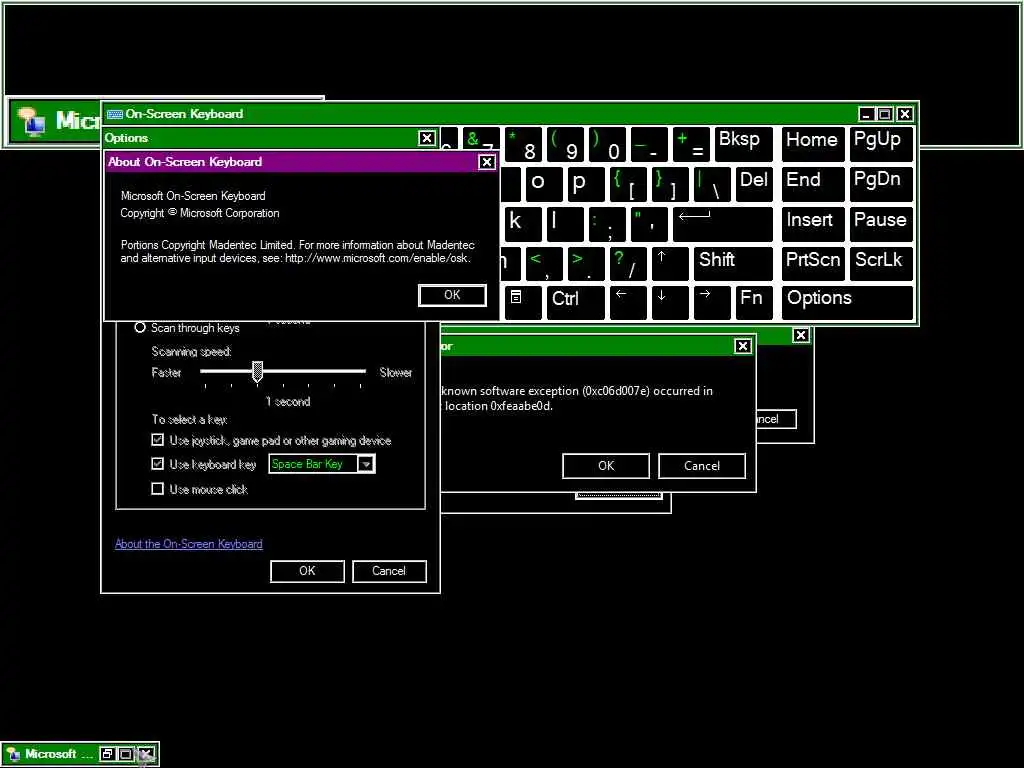Click the period greater-than key

tap(586, 264)
